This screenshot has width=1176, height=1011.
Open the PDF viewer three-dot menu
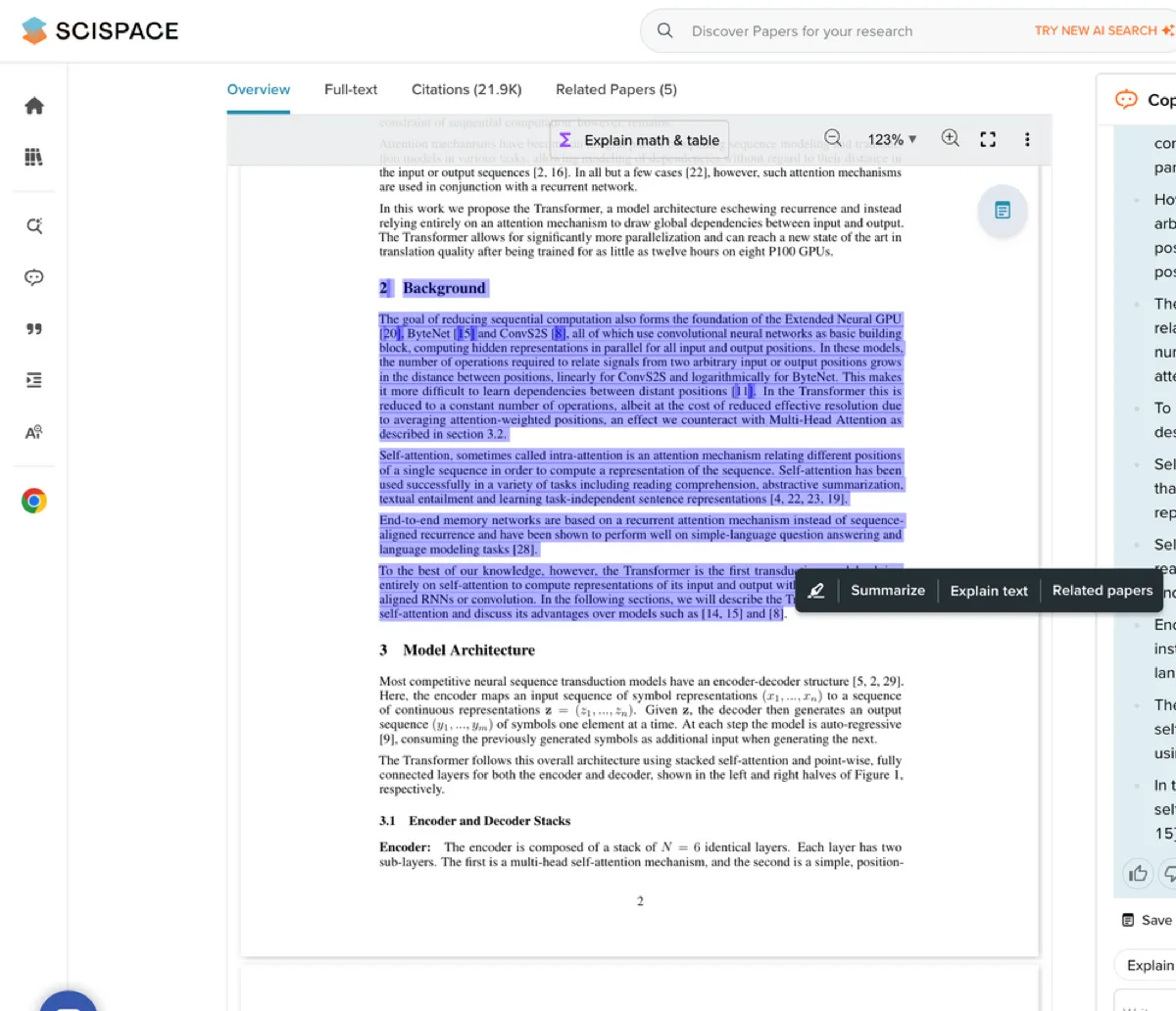point(1027,139)
